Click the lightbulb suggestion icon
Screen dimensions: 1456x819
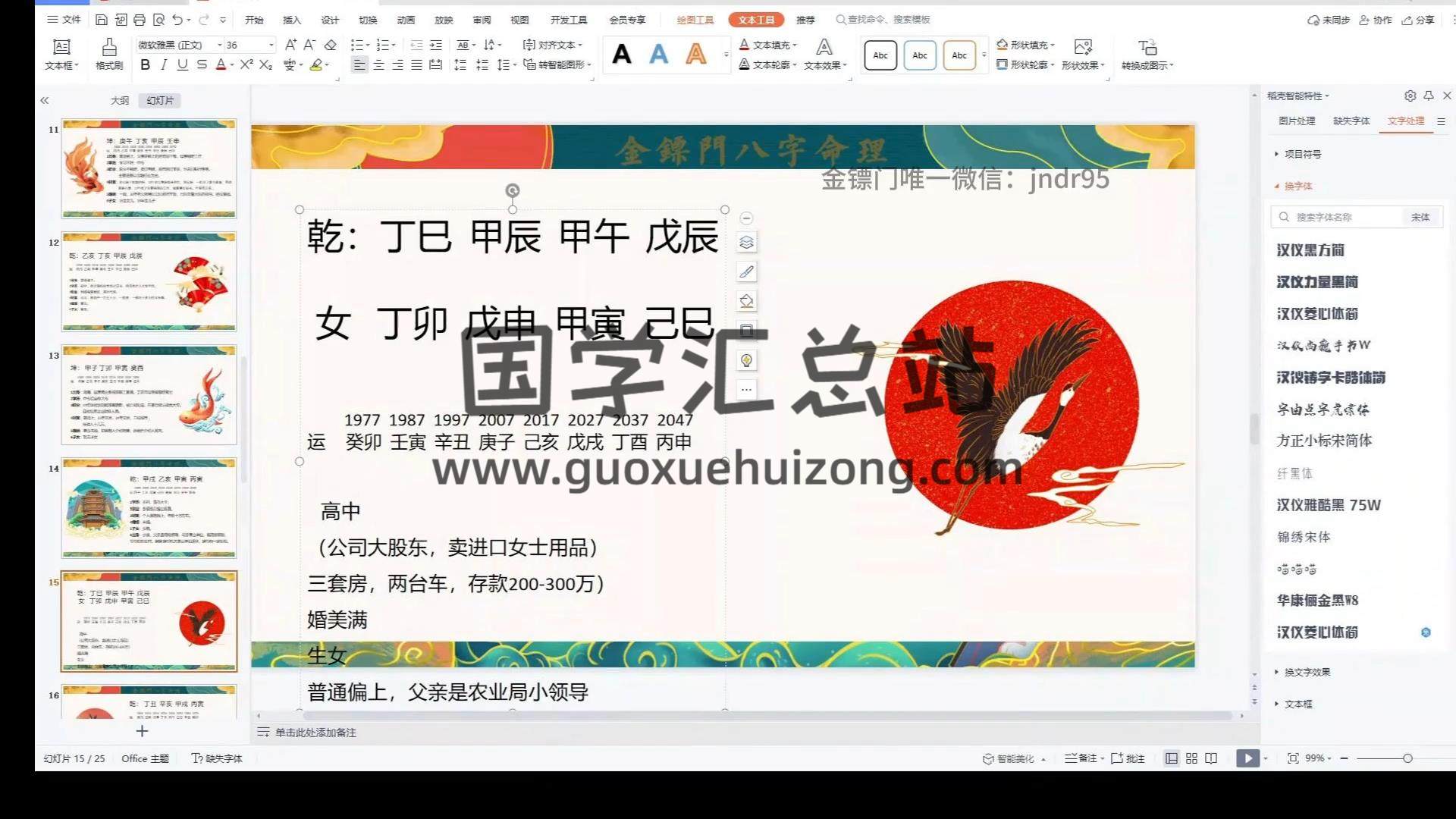[746, 360]
